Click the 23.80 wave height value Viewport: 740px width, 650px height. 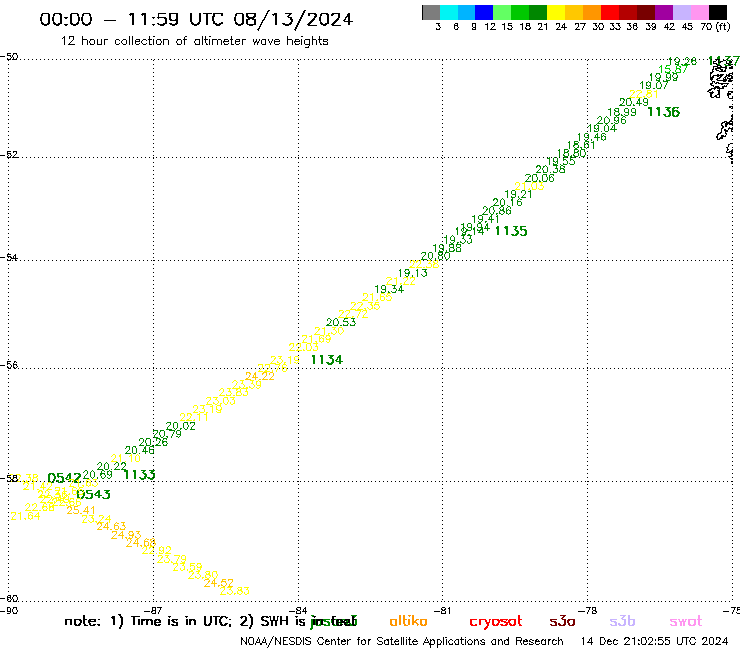(203, 575)
